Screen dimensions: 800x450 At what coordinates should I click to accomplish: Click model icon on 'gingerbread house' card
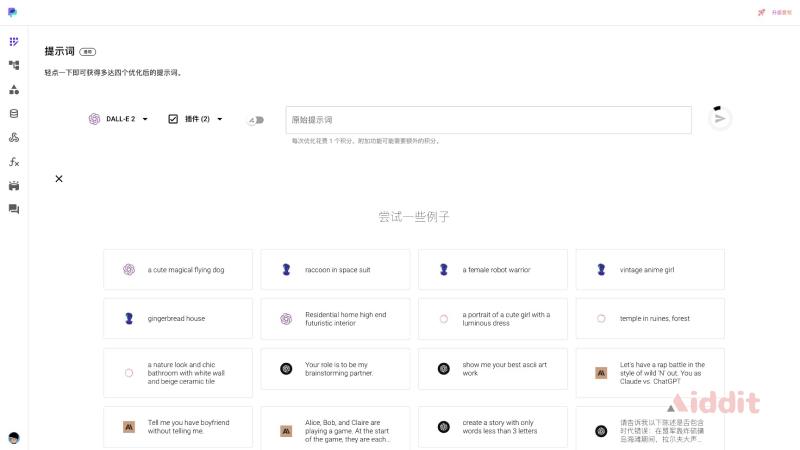pos(129,318)
